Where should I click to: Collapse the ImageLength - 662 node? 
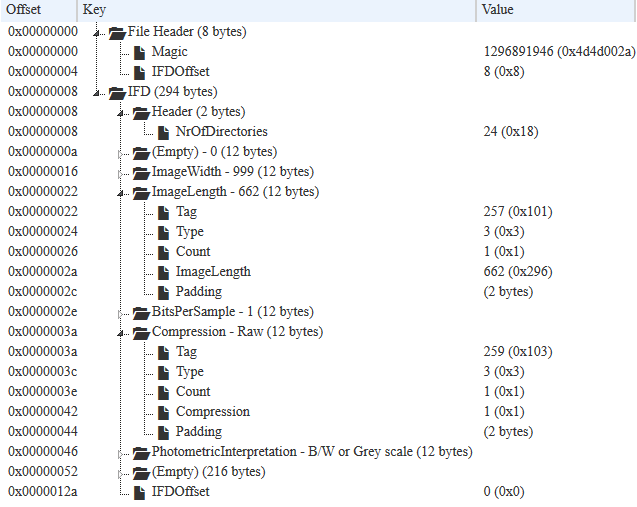120,193
